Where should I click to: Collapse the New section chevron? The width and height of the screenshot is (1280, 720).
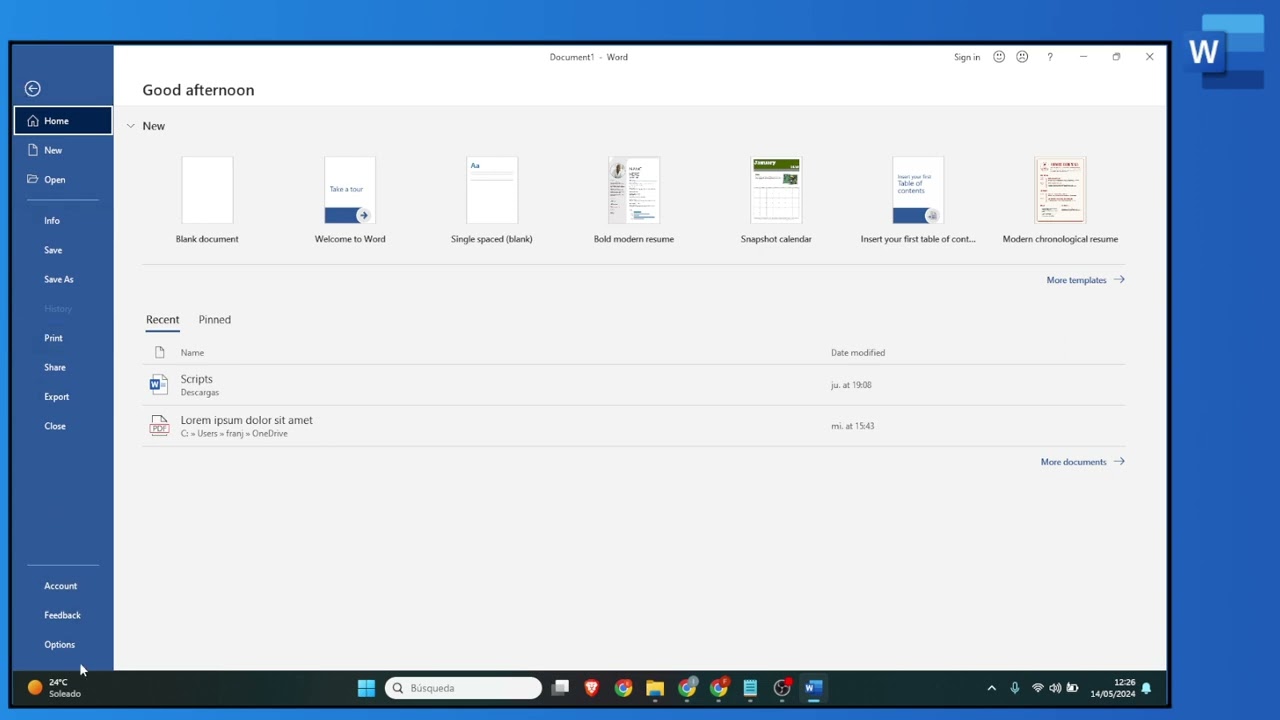(x=130, y=126)
